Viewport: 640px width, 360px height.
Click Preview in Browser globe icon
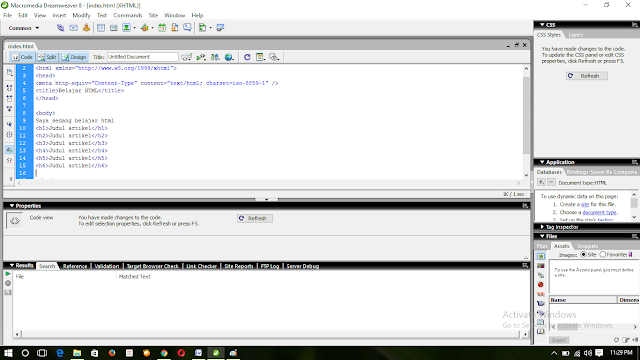click(x=229, y=57)
